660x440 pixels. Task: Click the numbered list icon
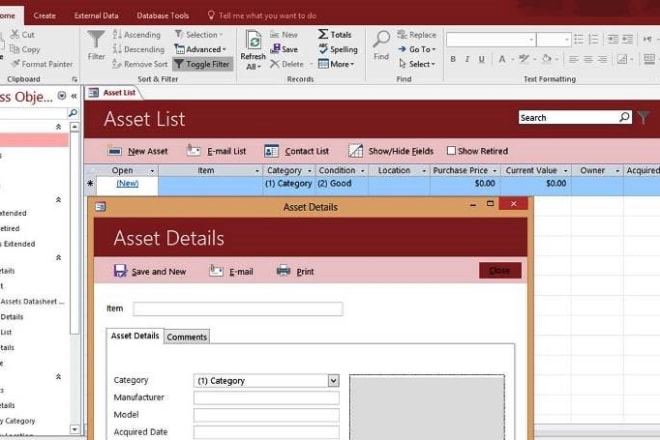tap(593, 39)
